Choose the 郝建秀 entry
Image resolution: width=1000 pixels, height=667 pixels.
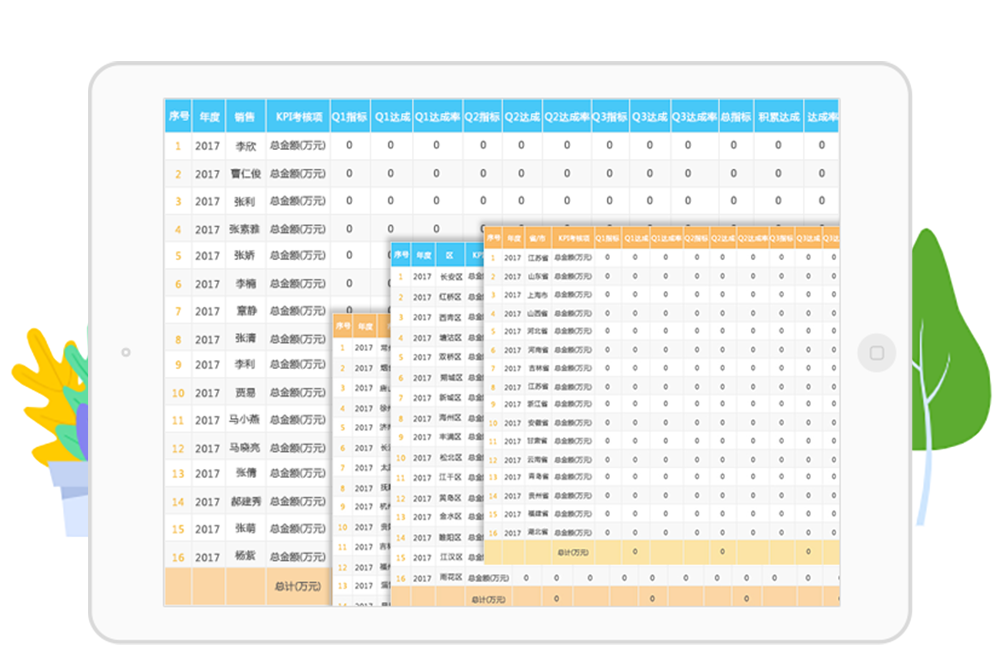(x=244, y=502)
